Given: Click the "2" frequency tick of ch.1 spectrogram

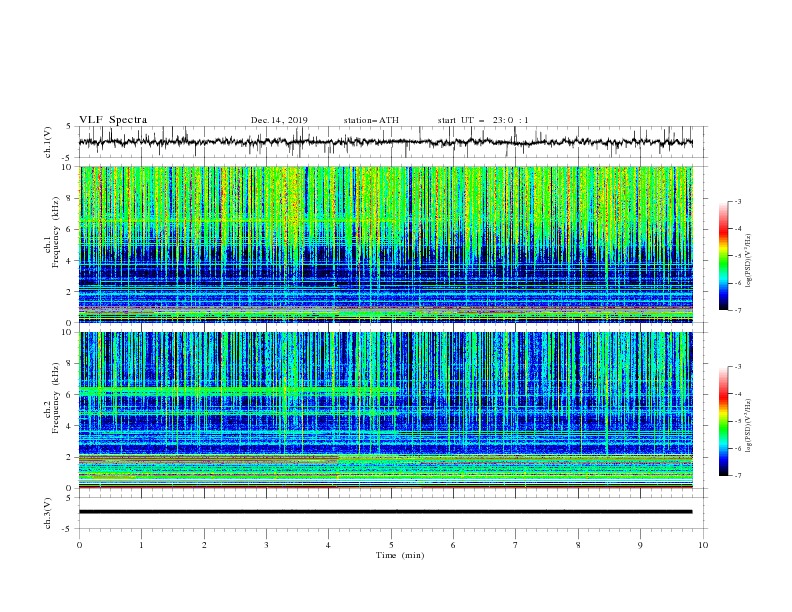Looking at the screenshot, I should point(69,292).
